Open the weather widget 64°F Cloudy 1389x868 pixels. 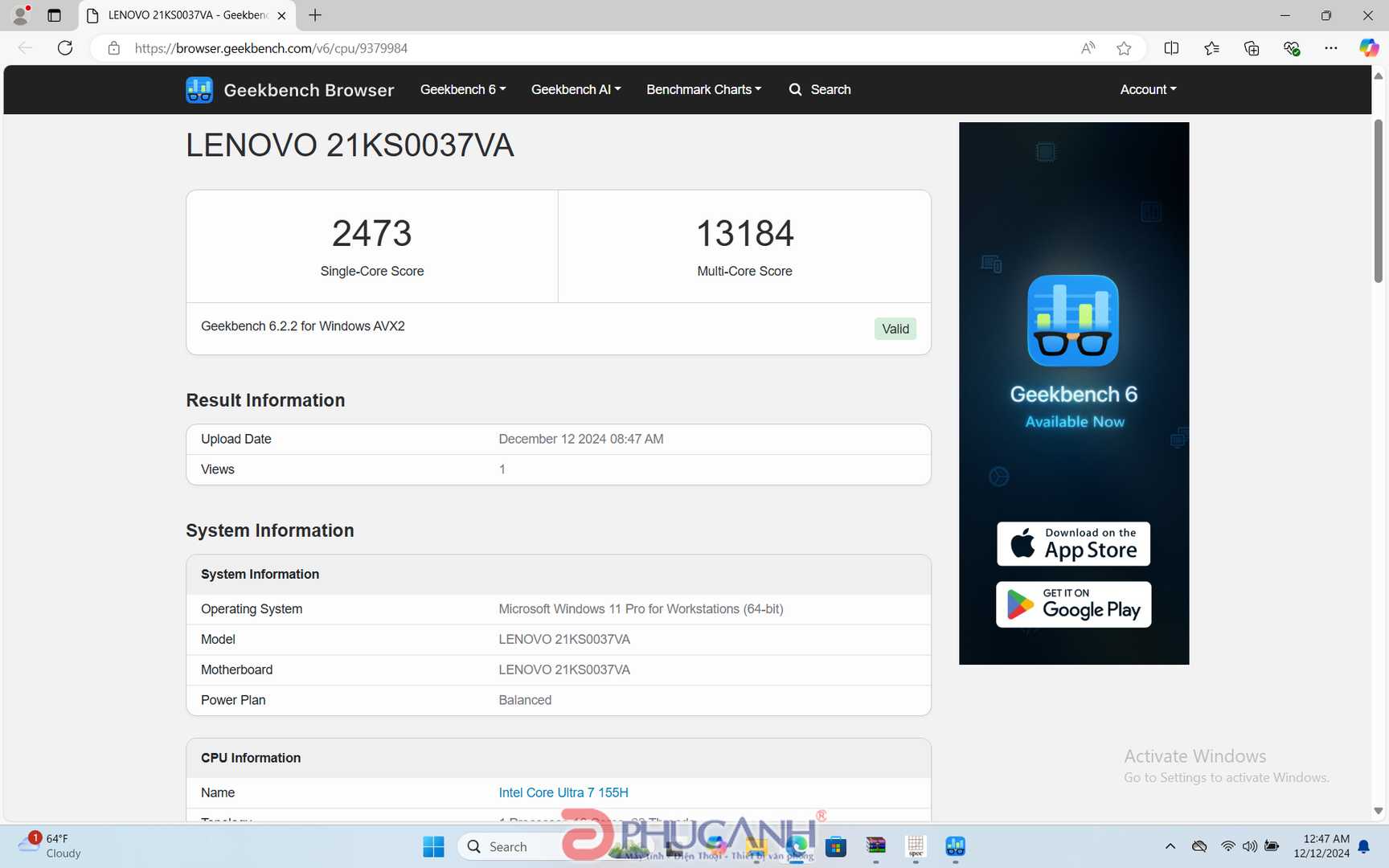coord(50,846)
